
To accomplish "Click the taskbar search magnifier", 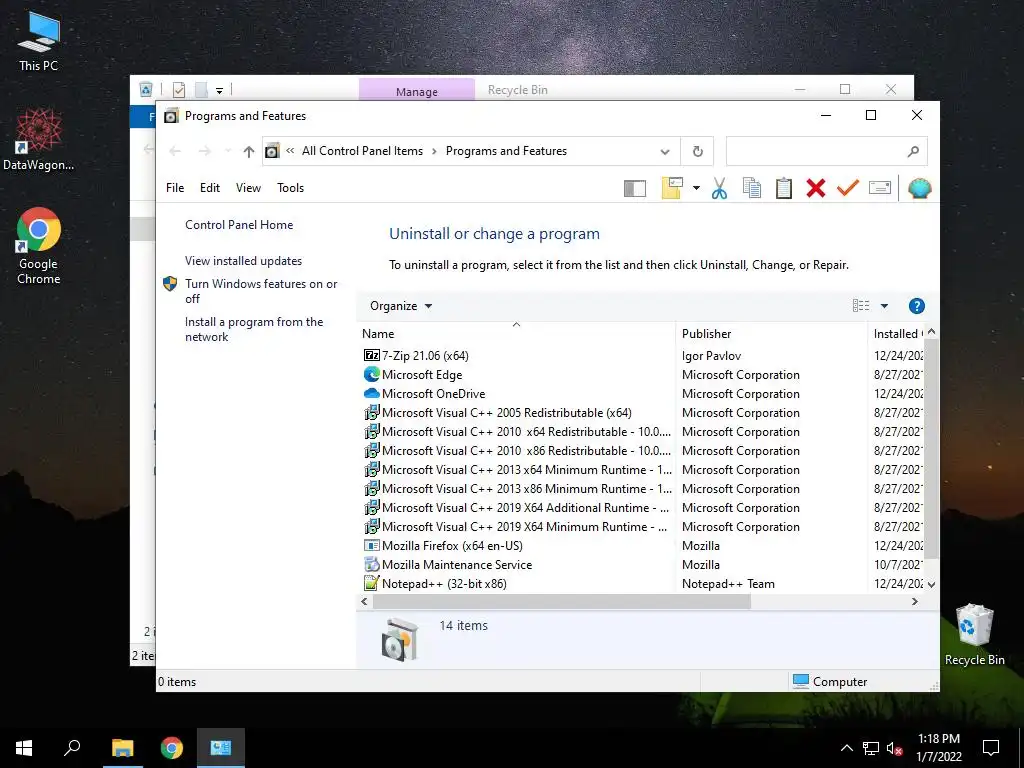I will [72, 748].
